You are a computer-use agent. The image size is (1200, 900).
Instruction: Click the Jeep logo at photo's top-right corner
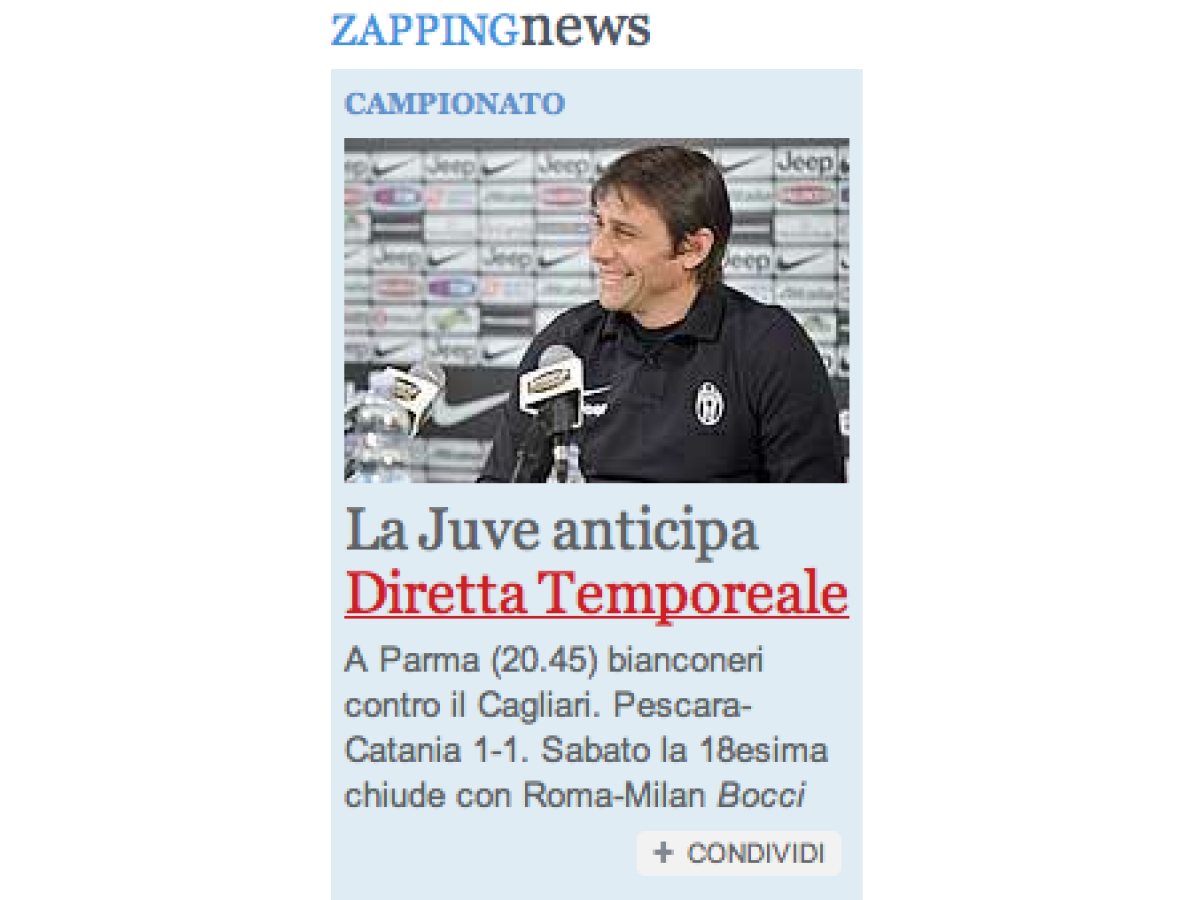805,161
